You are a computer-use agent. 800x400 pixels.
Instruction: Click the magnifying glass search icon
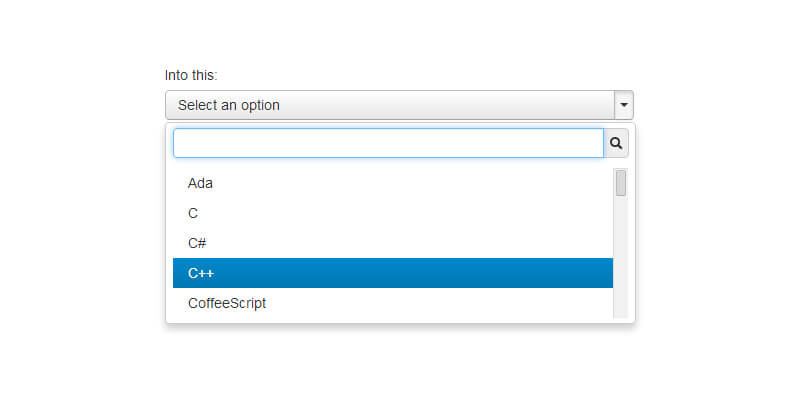(616, 143)
